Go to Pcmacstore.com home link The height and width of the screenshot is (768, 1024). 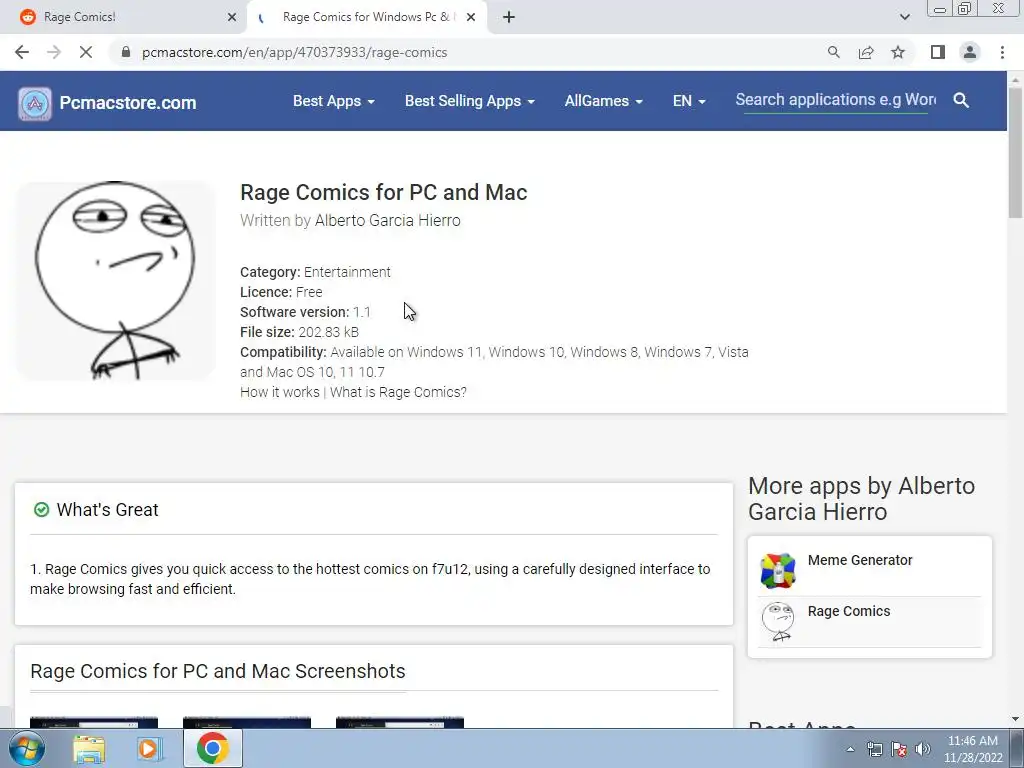tap(128, 103)
